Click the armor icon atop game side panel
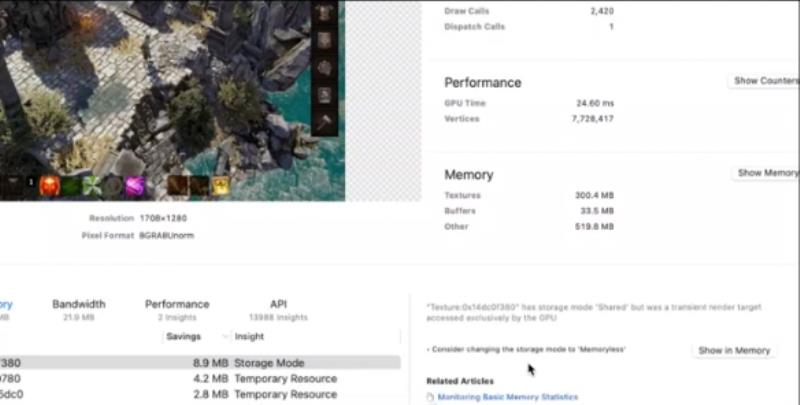Viewport: 800px width, 405px height. tap(325, 14)
